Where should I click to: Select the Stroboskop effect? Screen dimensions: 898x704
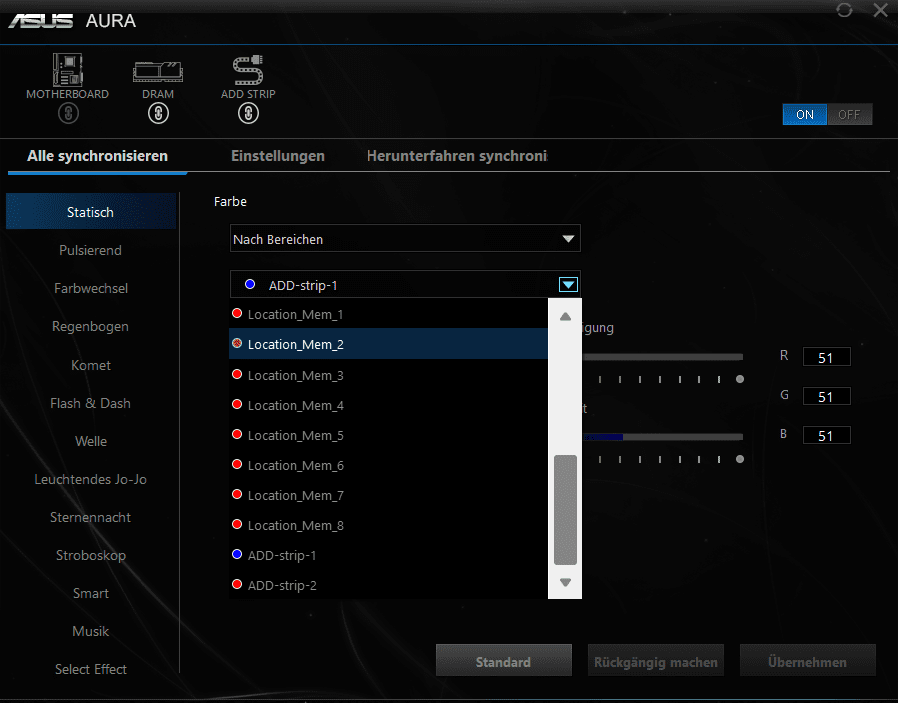(90, 555)
